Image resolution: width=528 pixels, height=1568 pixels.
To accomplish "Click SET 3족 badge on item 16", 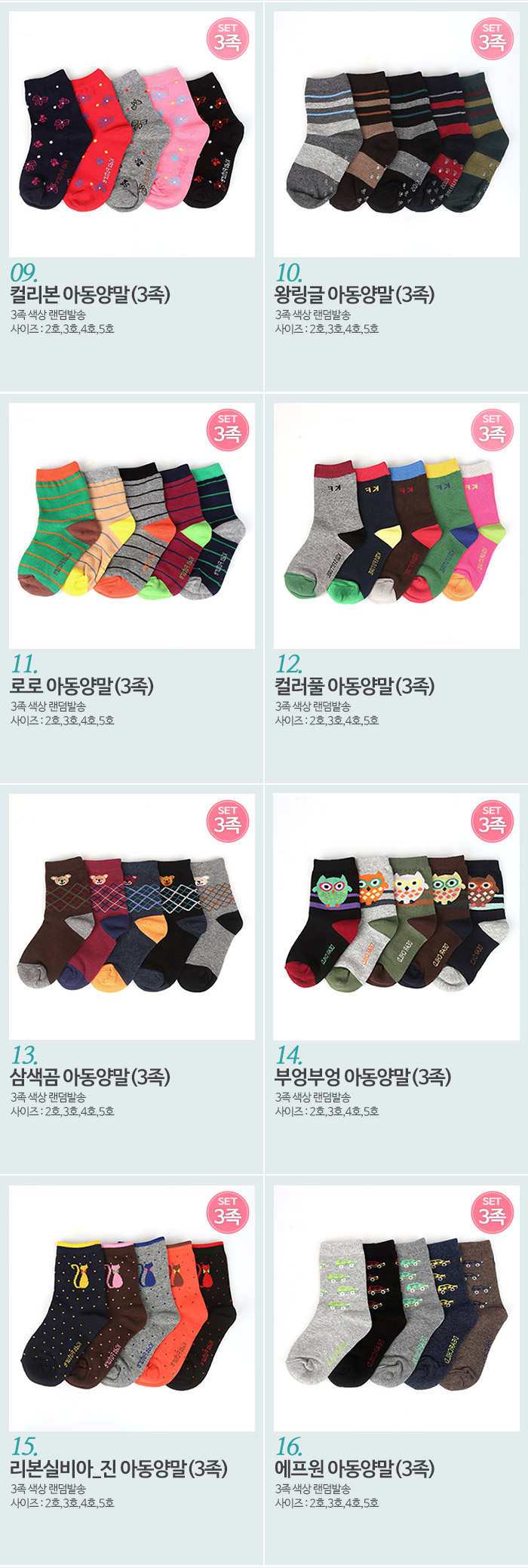I will click(492, 1212).
